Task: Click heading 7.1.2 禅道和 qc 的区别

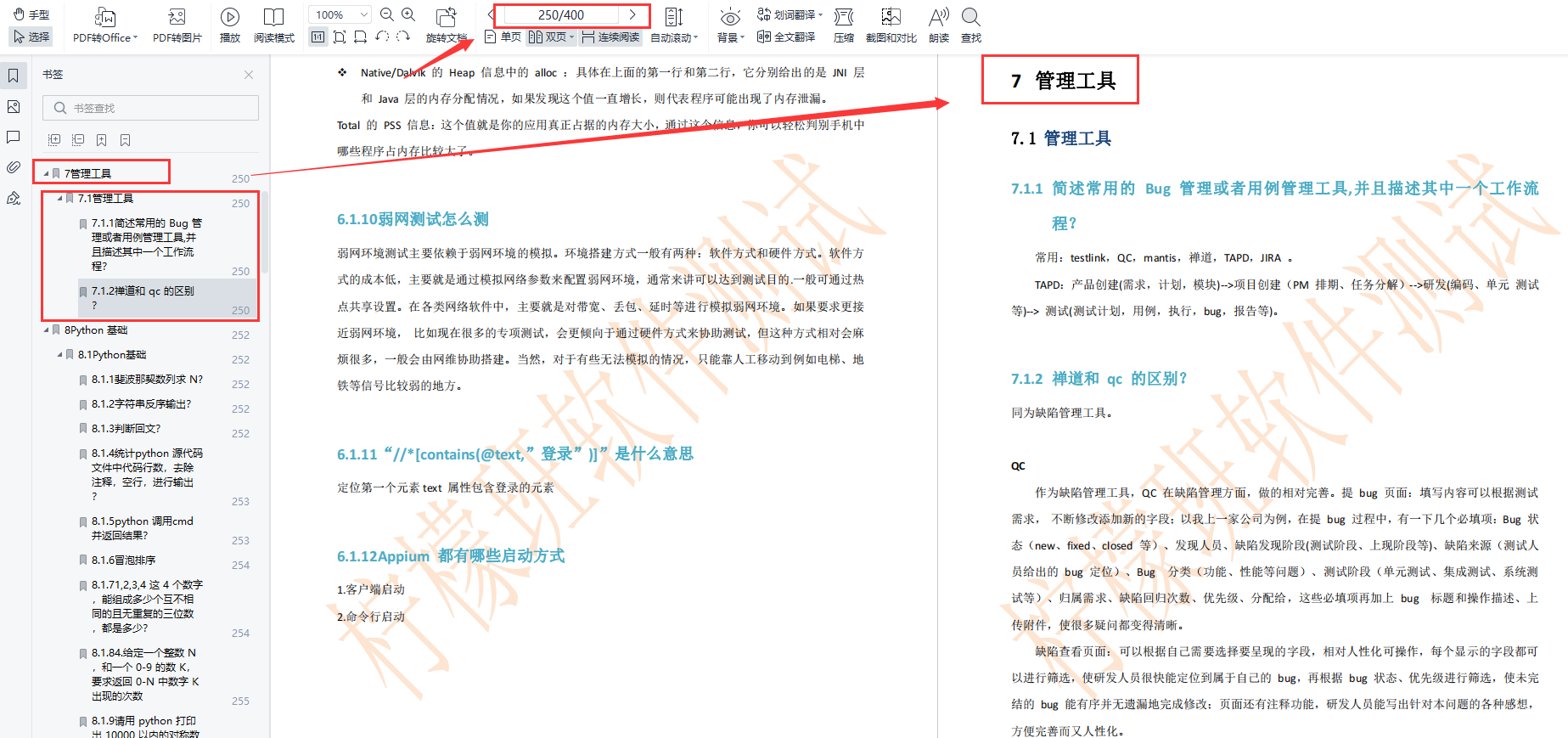Action: pos(1099,379)
